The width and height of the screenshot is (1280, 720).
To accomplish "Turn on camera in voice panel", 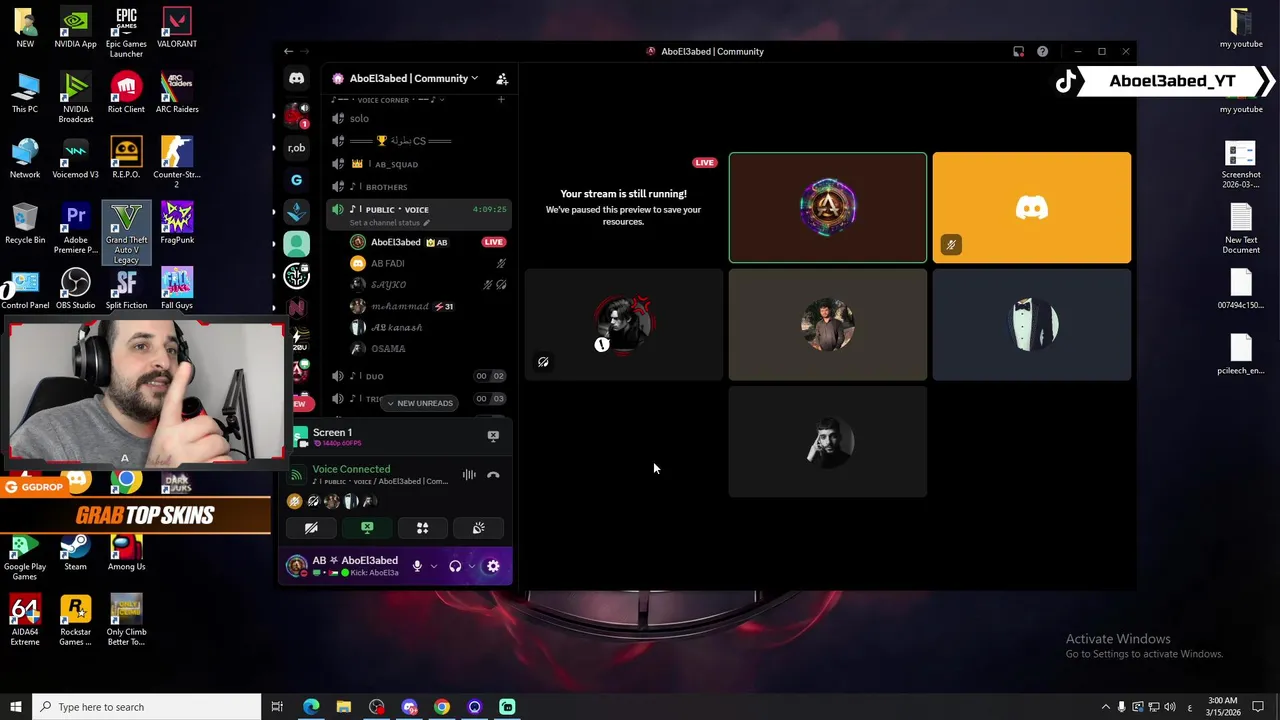I will click(x=311, y=528).
